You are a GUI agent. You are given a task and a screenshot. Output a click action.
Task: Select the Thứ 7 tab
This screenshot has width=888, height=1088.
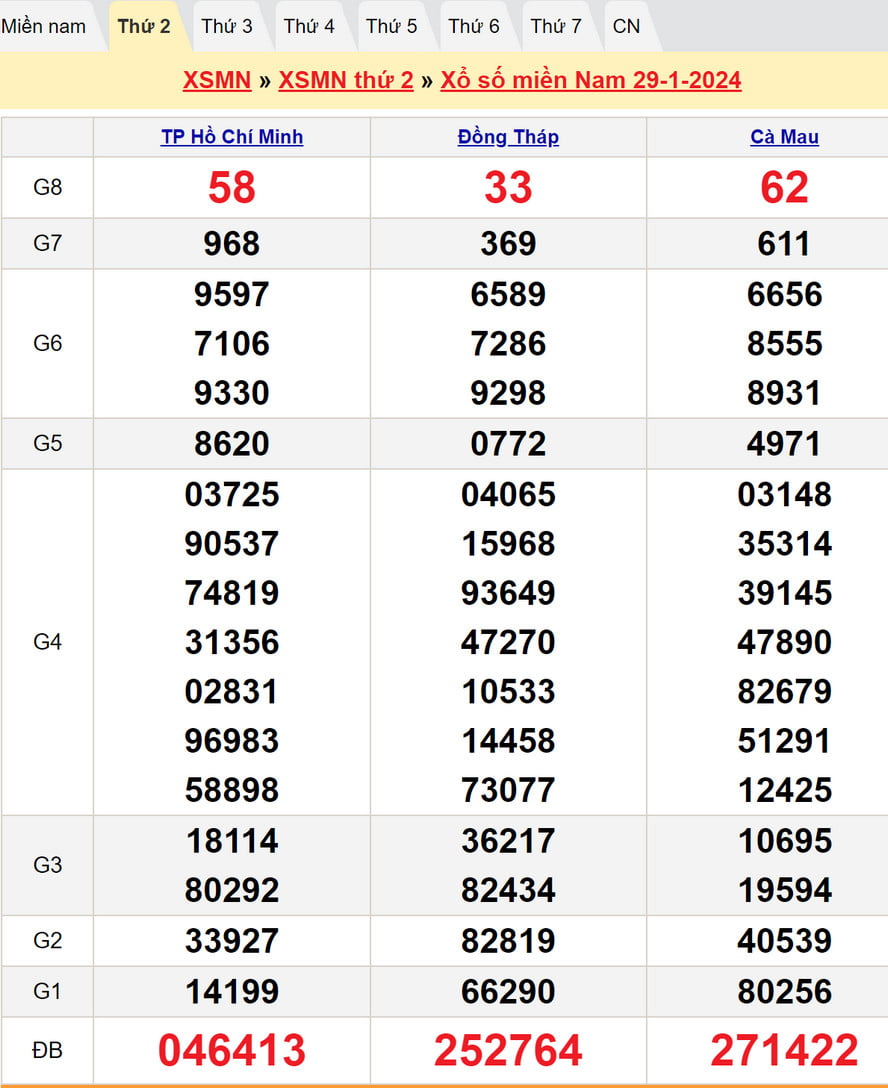[556, 26]
